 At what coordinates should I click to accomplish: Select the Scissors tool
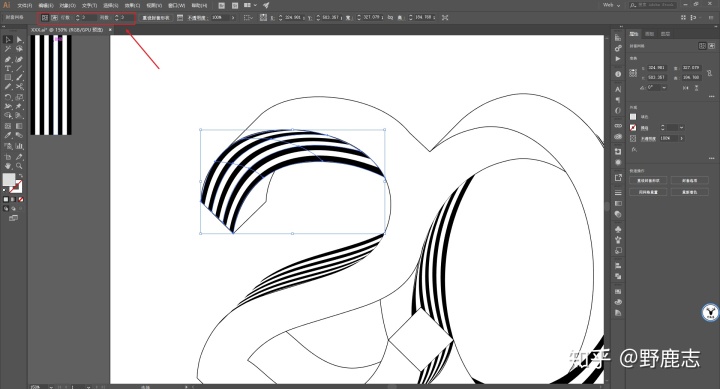click(x=19, y=87)
